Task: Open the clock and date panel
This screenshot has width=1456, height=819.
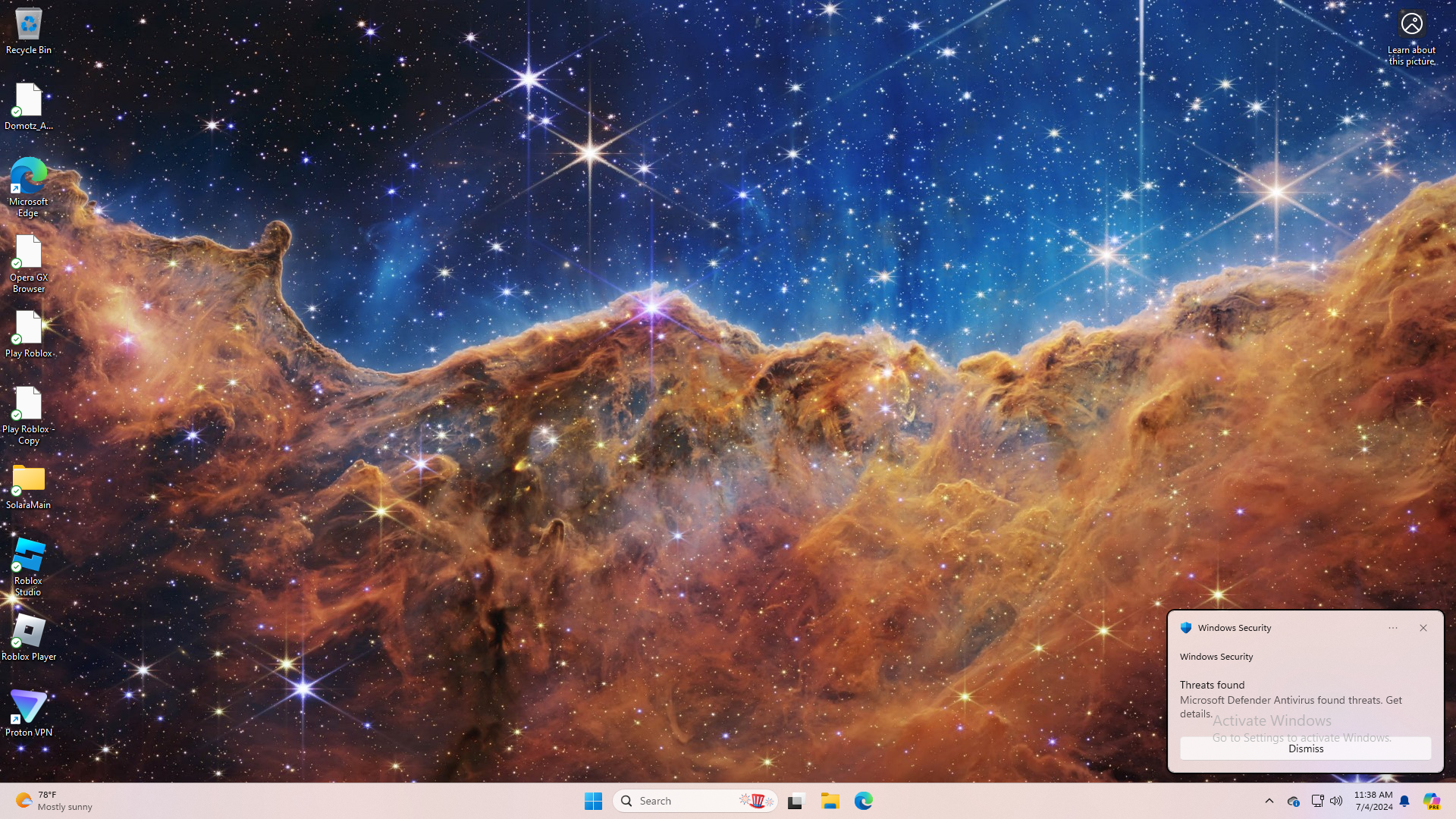Action: tap(1373, 801)
